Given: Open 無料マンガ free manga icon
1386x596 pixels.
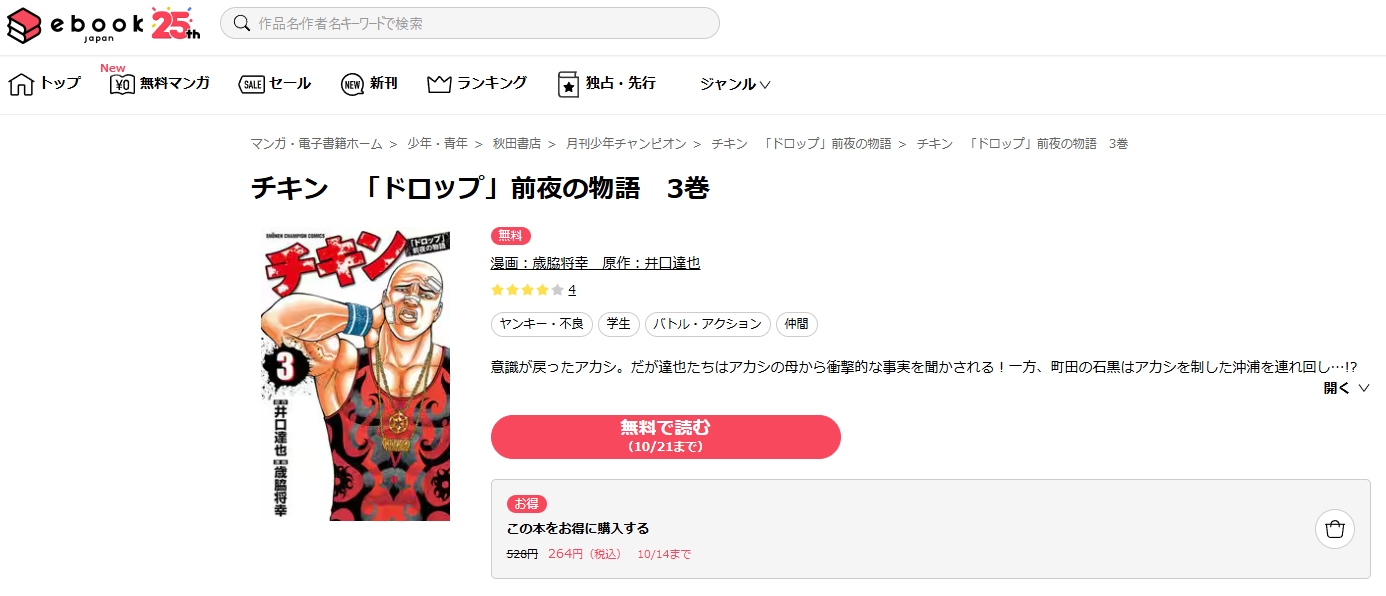Looking at the screenshot, I should (x=122, y=84).
